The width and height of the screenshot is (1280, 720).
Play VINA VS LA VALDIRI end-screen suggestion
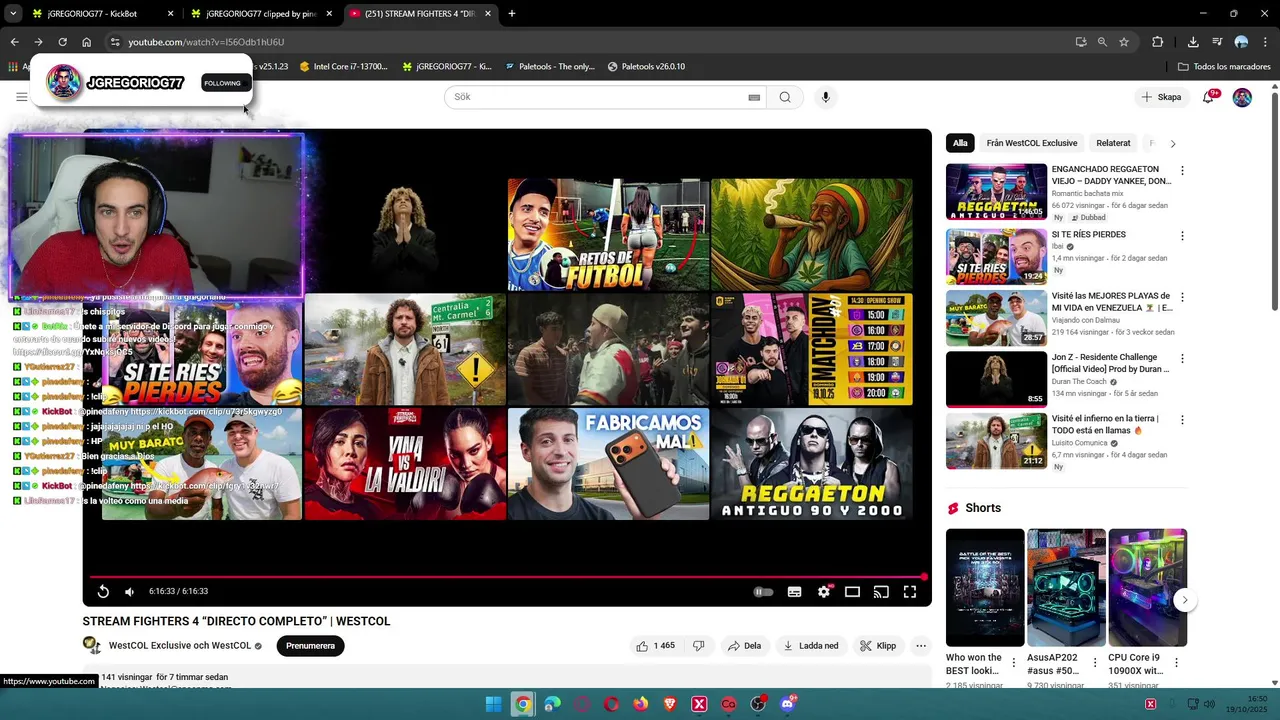(x=405, y=464)
